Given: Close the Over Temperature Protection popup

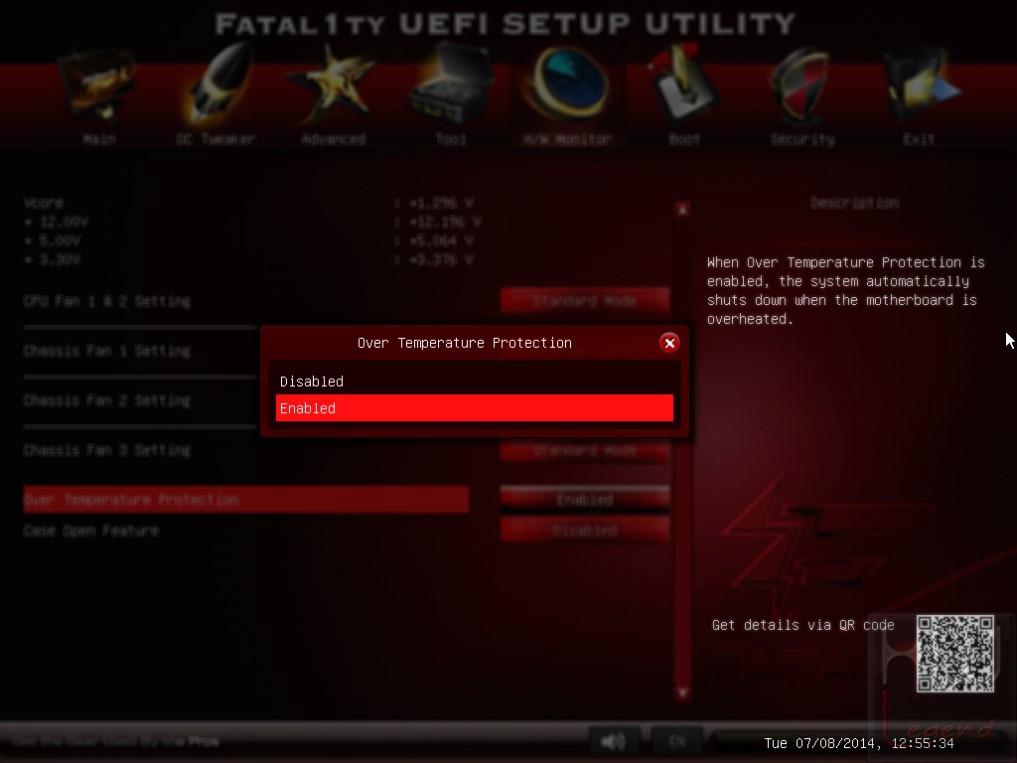Looking at the screenshot, I should pyautogui.click(x=669, y=343).
